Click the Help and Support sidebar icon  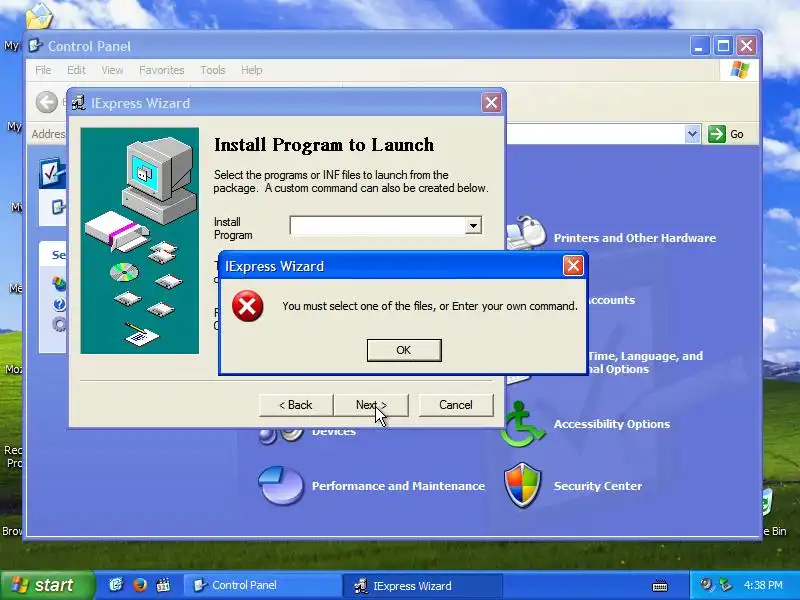[x=59, y=305]
